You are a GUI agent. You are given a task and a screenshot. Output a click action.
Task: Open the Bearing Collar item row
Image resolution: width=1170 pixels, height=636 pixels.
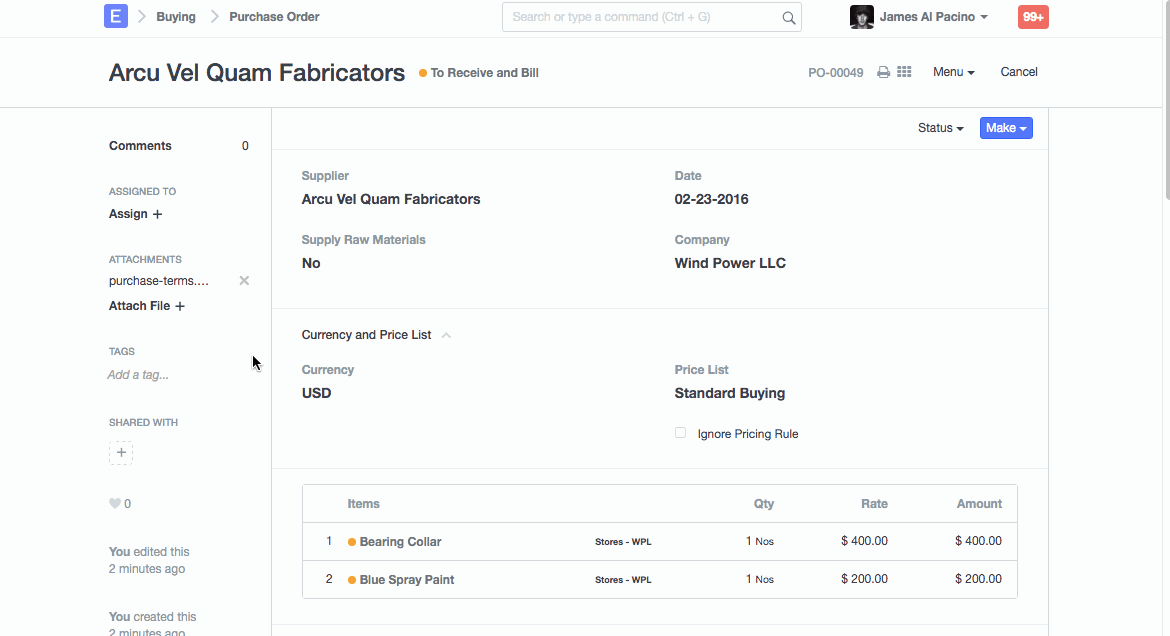400,542
